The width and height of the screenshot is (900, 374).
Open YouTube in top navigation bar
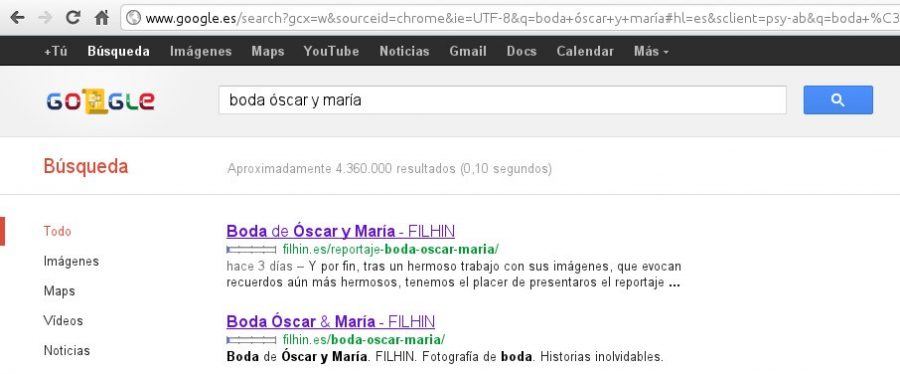tap(331, 51)
